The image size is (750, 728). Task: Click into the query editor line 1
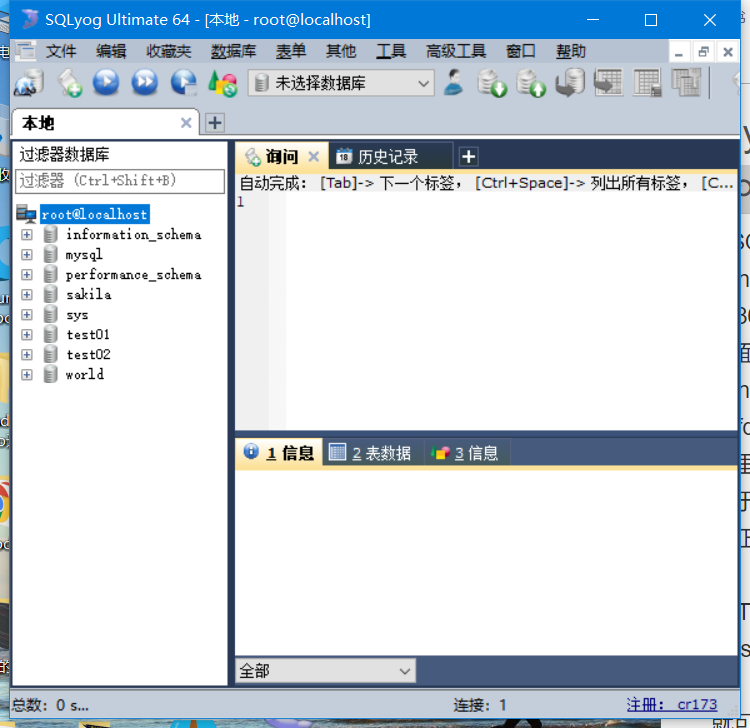point(509,202)
